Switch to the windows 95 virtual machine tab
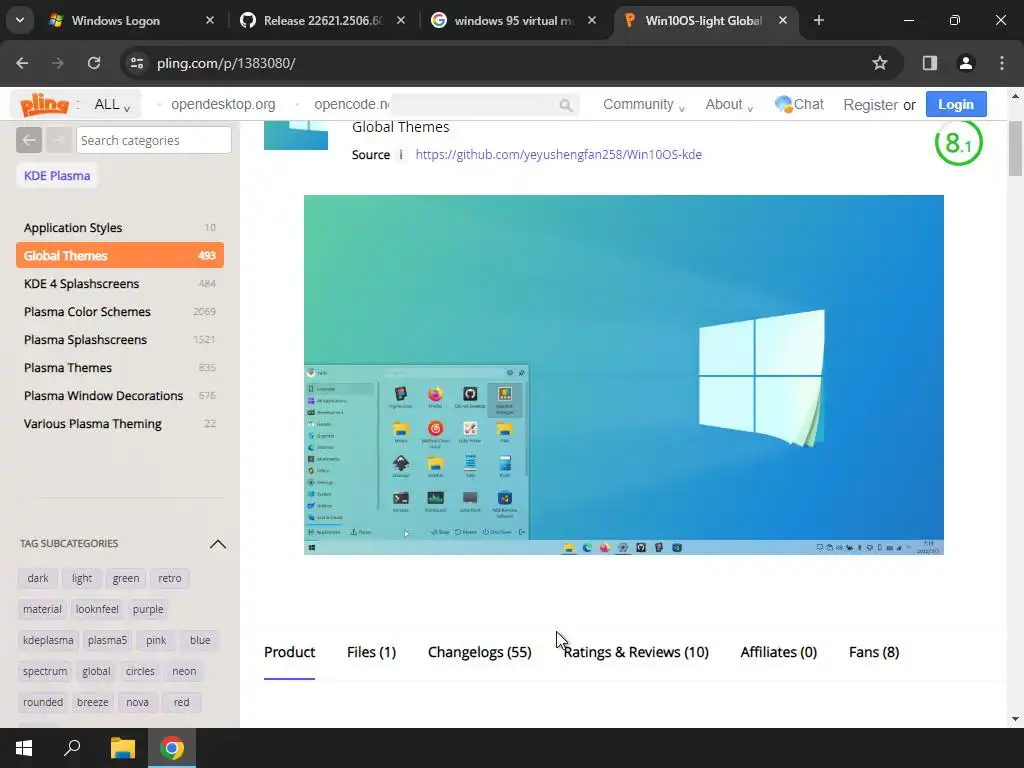Viewport: 1024px width, 768px height. point(514,20)
